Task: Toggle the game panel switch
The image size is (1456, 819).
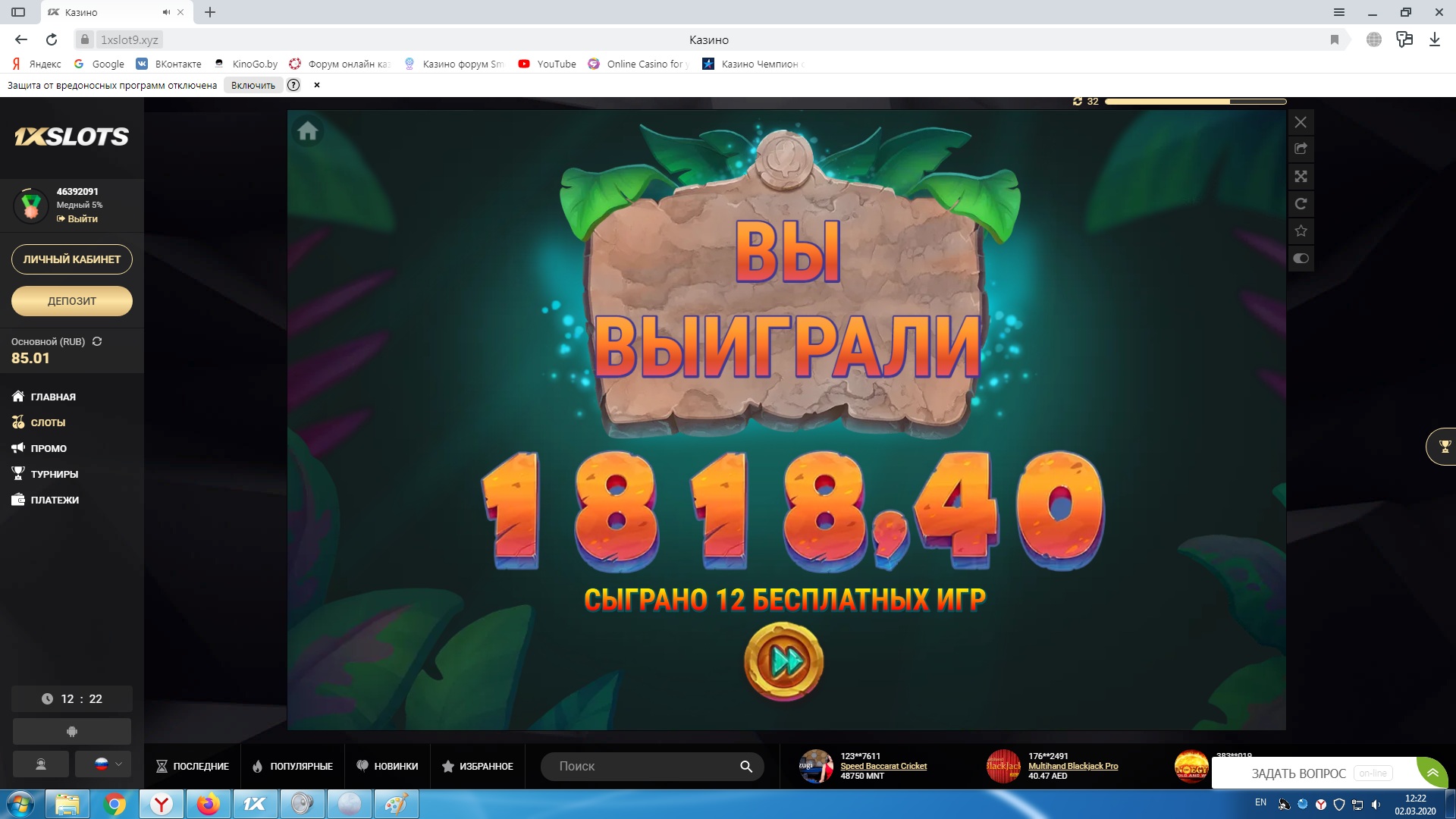Action: click(1301, 258)
